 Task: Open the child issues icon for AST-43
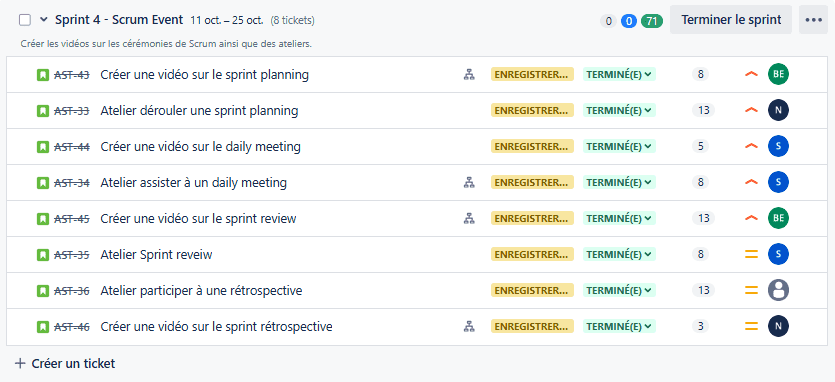point(469,75)
